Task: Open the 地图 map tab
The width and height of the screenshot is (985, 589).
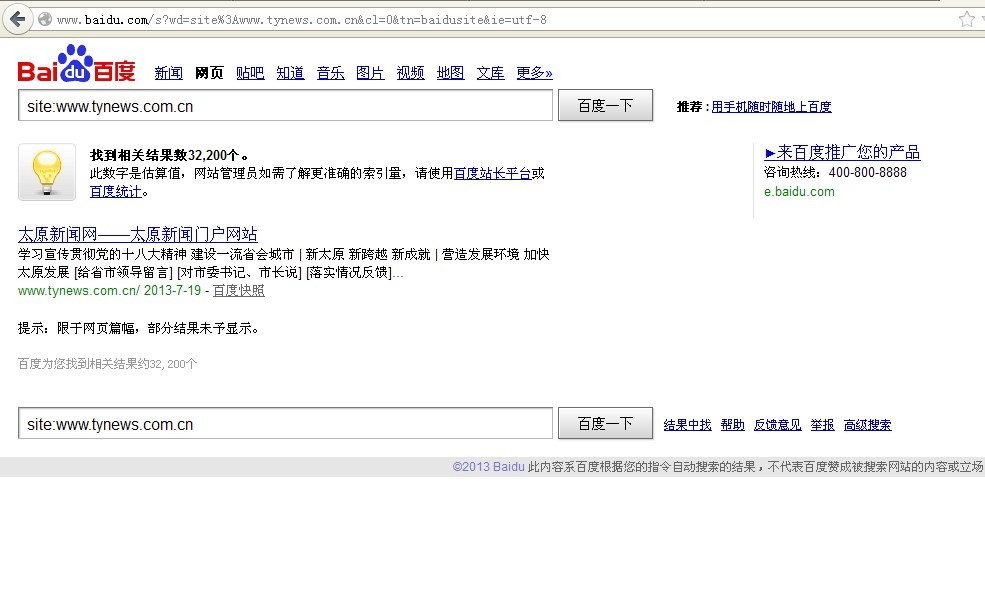Action: [450, 73]
